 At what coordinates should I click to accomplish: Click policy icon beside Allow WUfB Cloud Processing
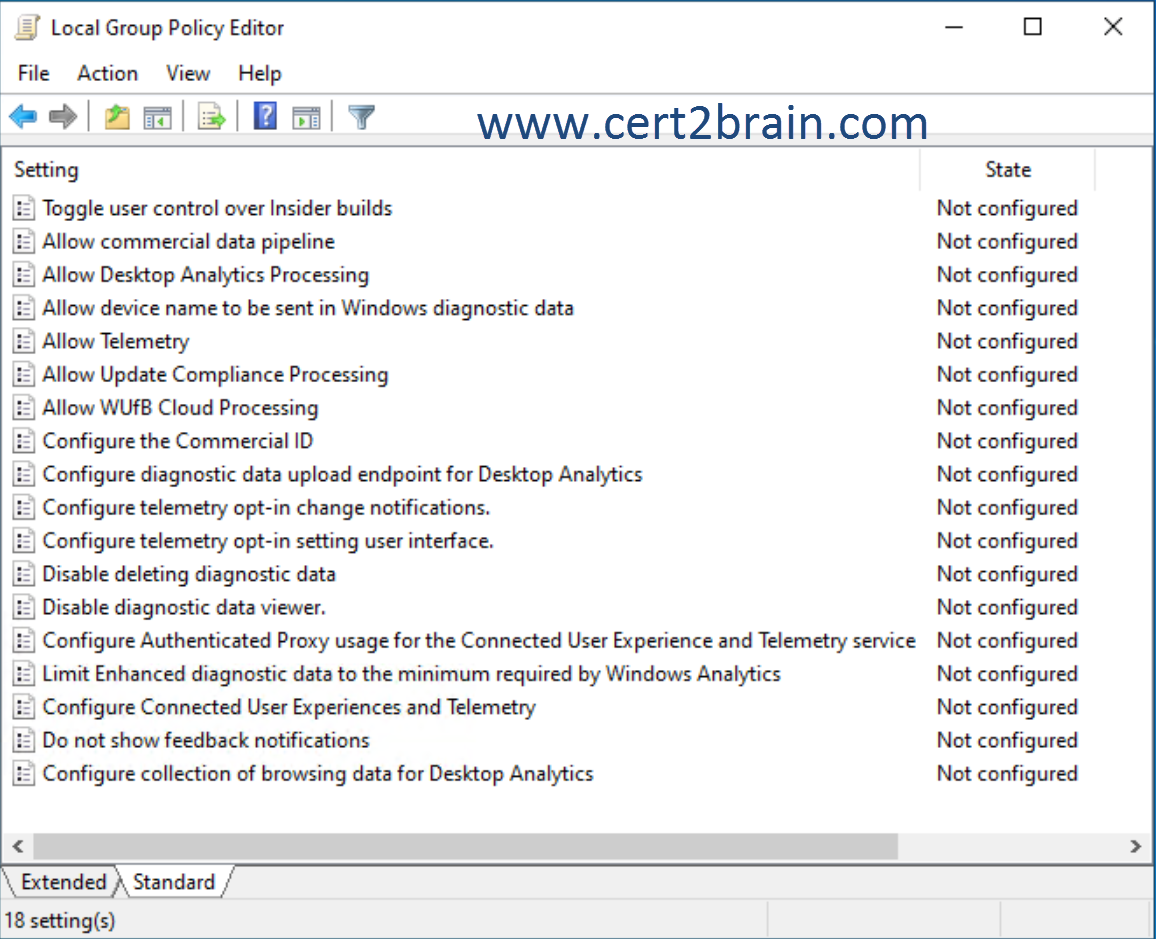[x=24, y=408]
